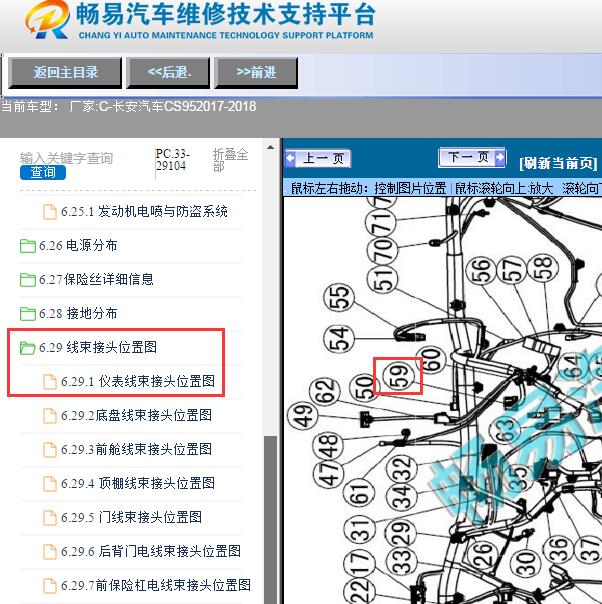This screenshot has width=602, height=604.
Task: Click the 刷新当前页 refresh link
Action: [558, 163]
